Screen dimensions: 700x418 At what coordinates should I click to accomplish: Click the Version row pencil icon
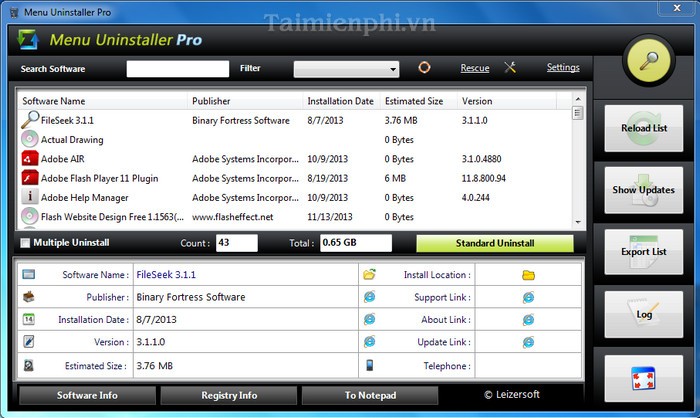point(29,342)
